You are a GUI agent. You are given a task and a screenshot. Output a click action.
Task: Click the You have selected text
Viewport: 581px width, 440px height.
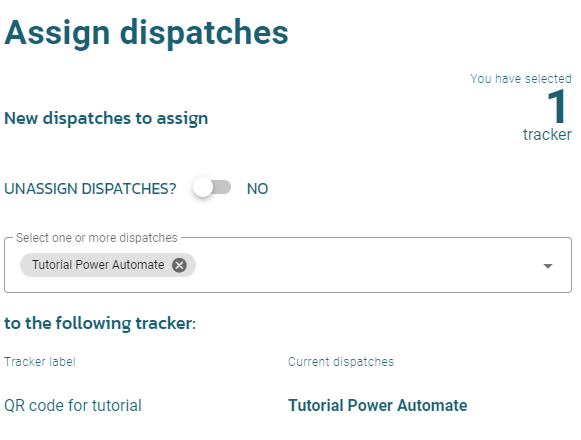(521, 79)
